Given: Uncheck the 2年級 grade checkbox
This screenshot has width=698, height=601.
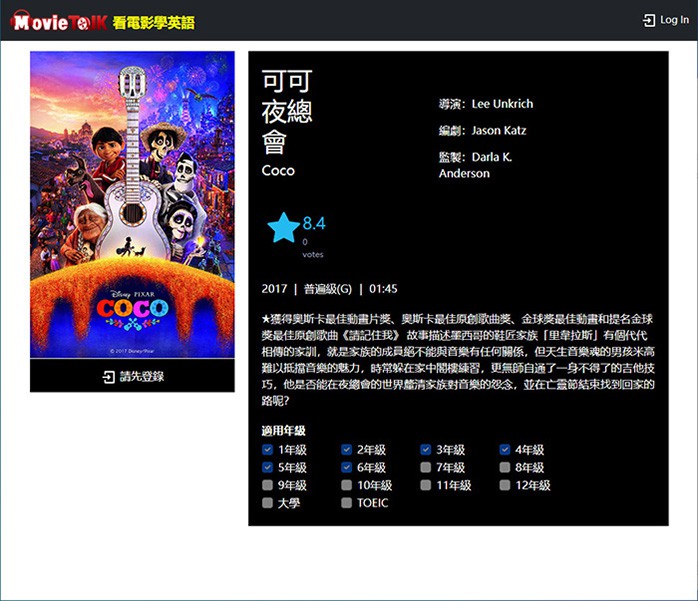Looking at the screenshot, I should (346, 450).
